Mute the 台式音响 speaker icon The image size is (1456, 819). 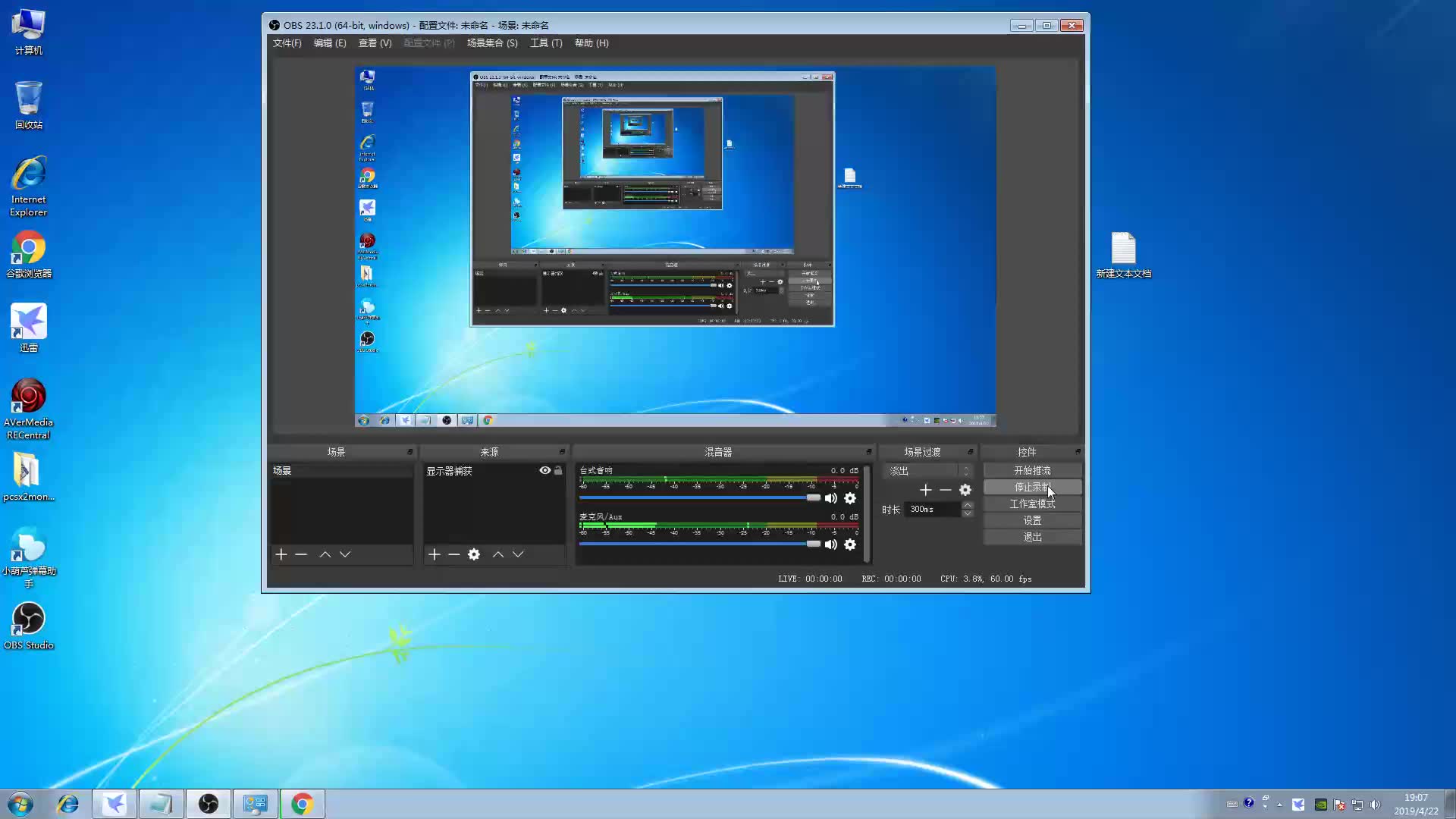[831, 498]
